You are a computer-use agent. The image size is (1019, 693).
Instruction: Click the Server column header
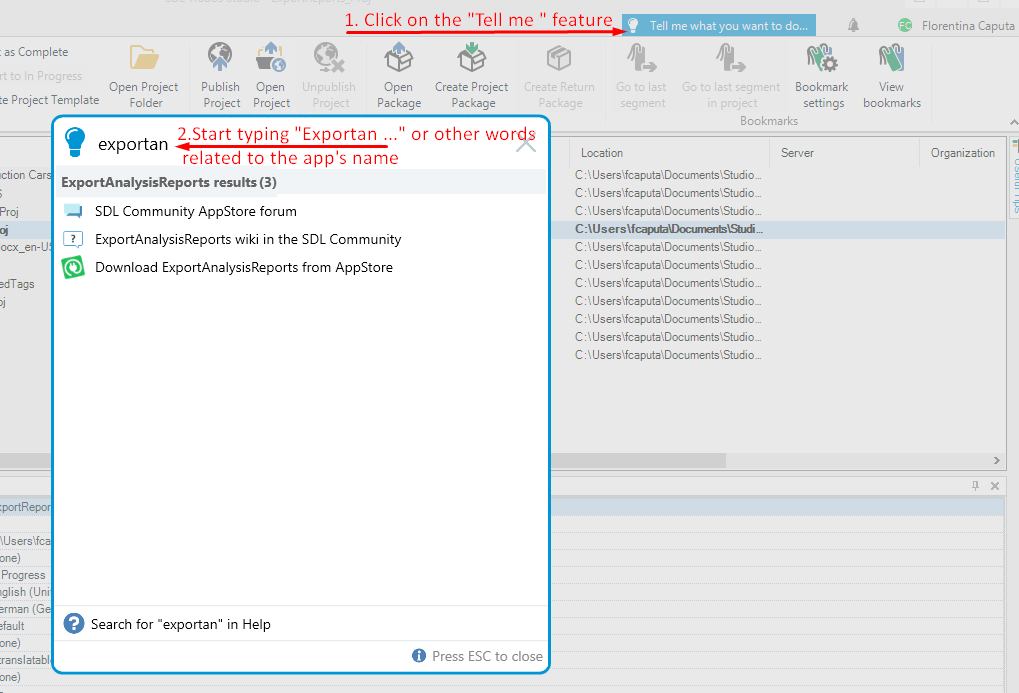tap(797, 153)
